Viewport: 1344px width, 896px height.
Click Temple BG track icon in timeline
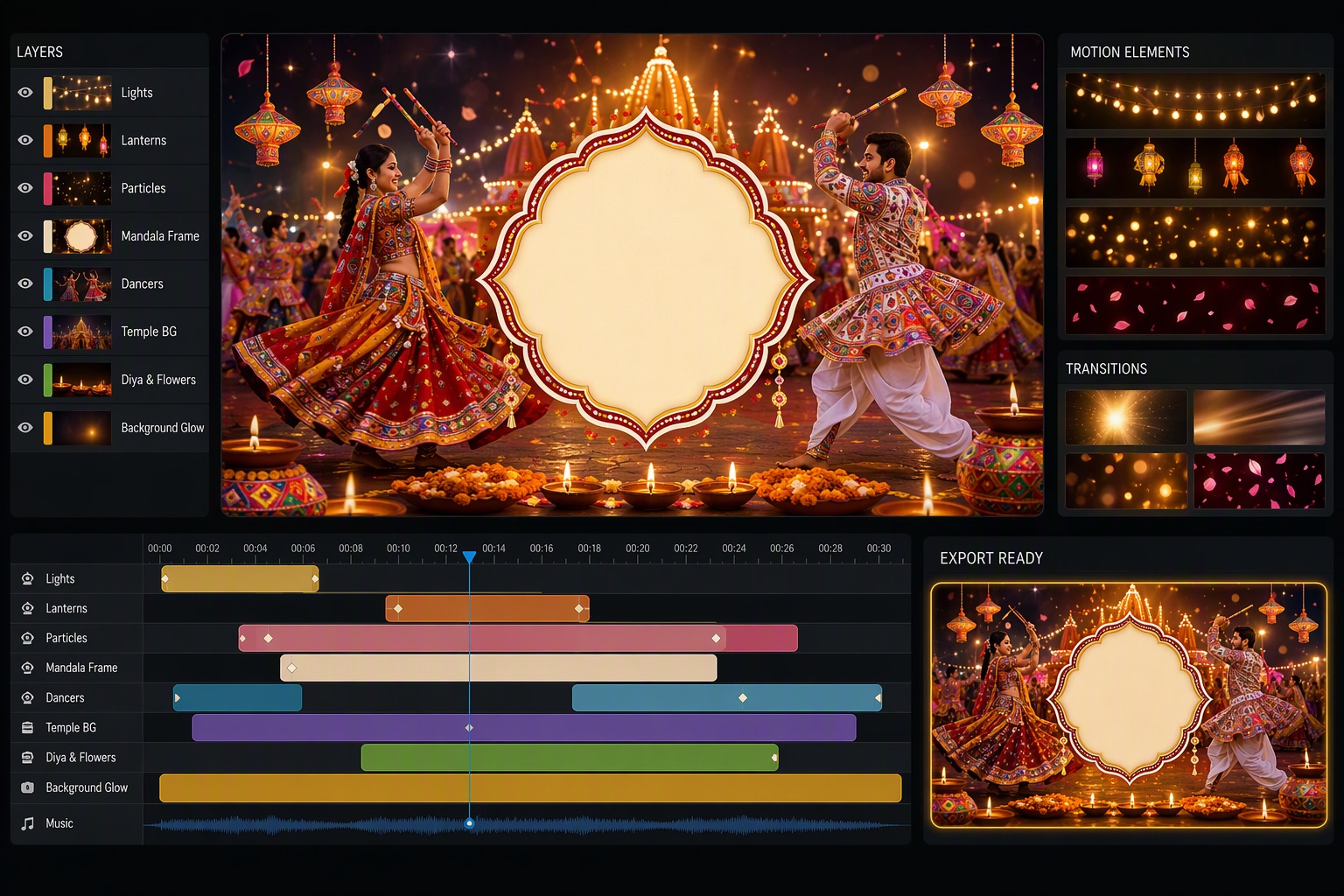(28, 727)
